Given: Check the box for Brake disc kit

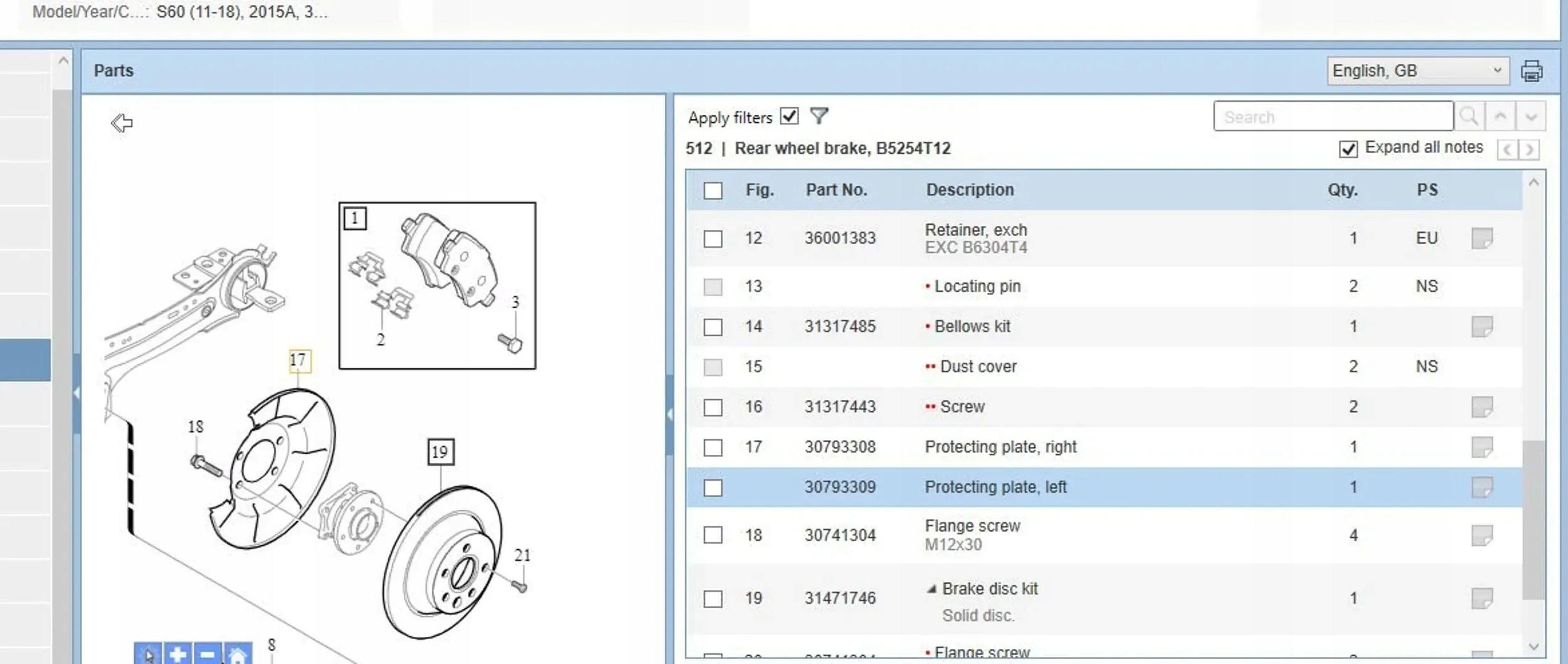Looking at the screenshot, I should coord(713,599).
